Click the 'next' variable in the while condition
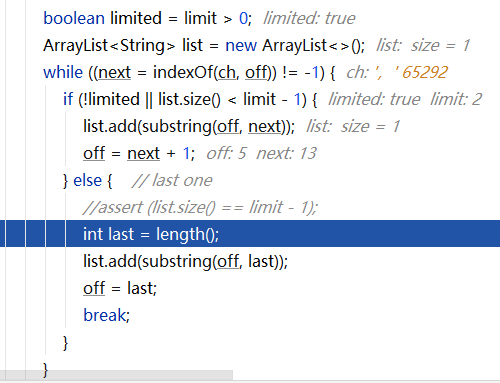 [x=114, y=73]
